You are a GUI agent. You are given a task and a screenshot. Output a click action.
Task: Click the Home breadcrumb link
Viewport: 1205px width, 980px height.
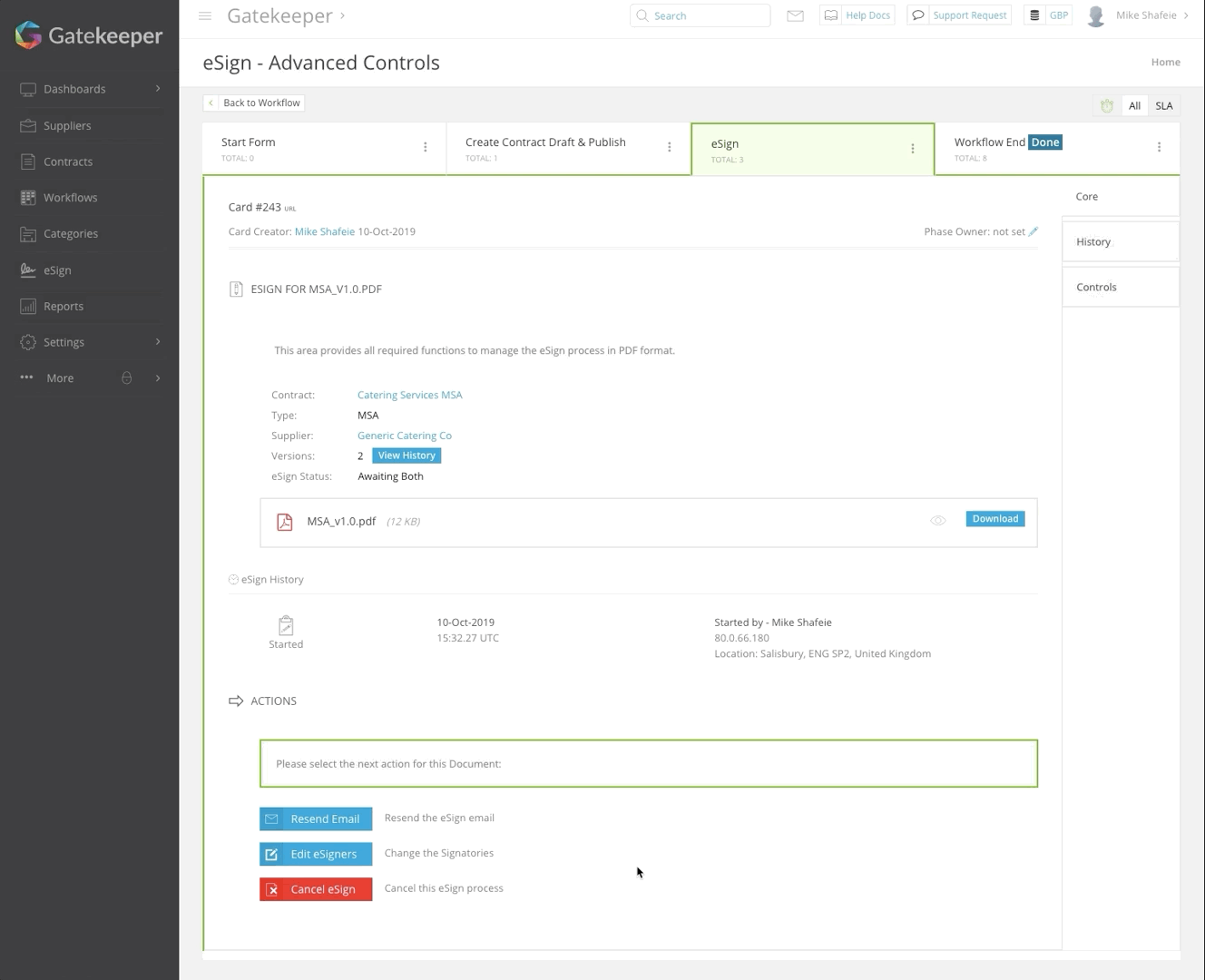click(x=1166, y=62)
